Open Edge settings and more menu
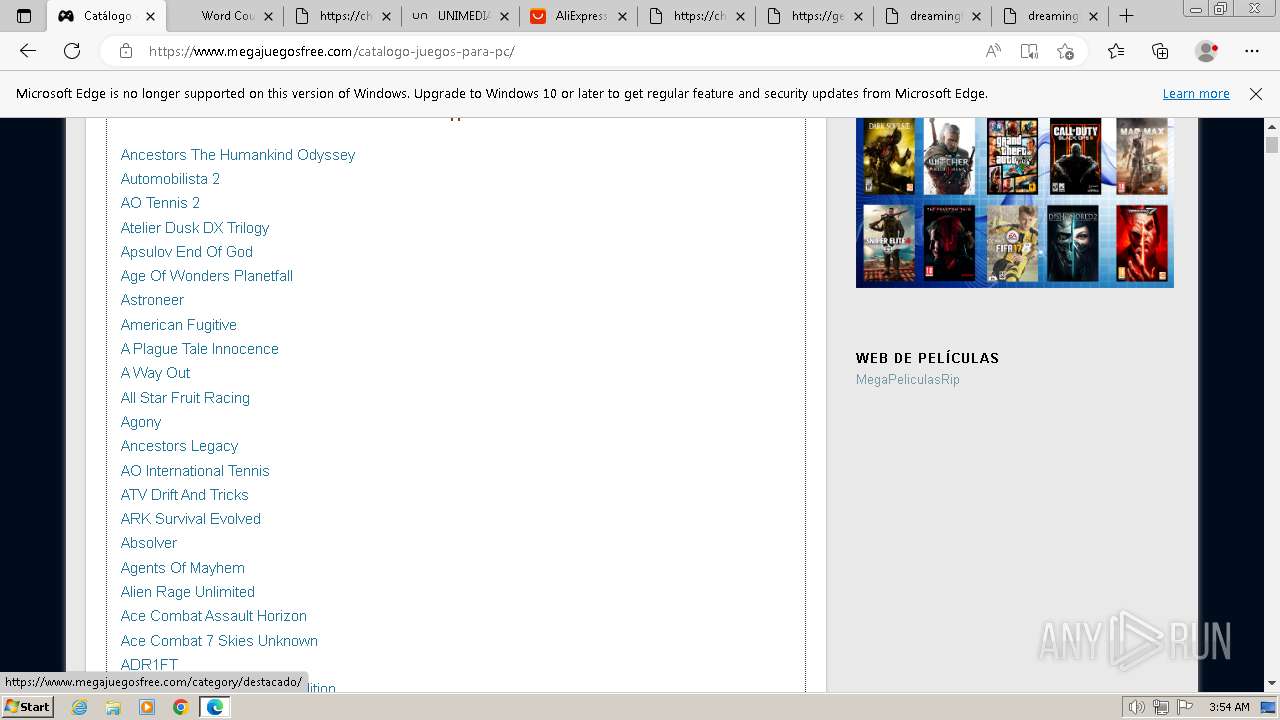Screen dimensions: 1280x720 click(1252, 51)
